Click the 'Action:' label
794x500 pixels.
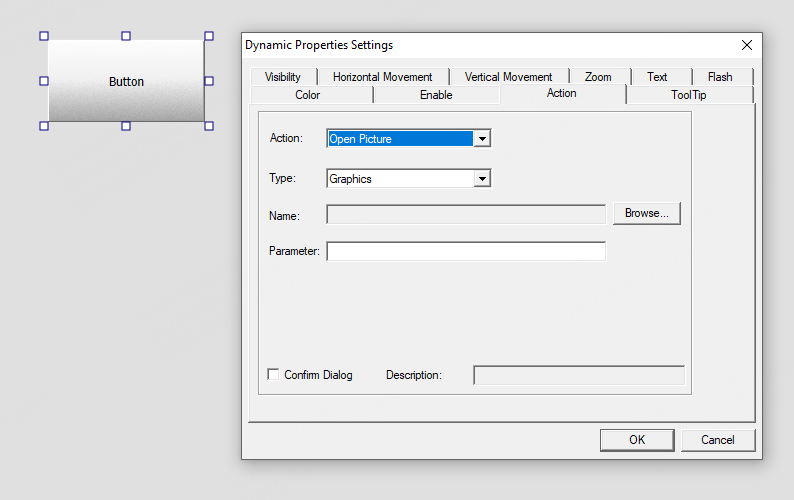(x=286, y=138)
